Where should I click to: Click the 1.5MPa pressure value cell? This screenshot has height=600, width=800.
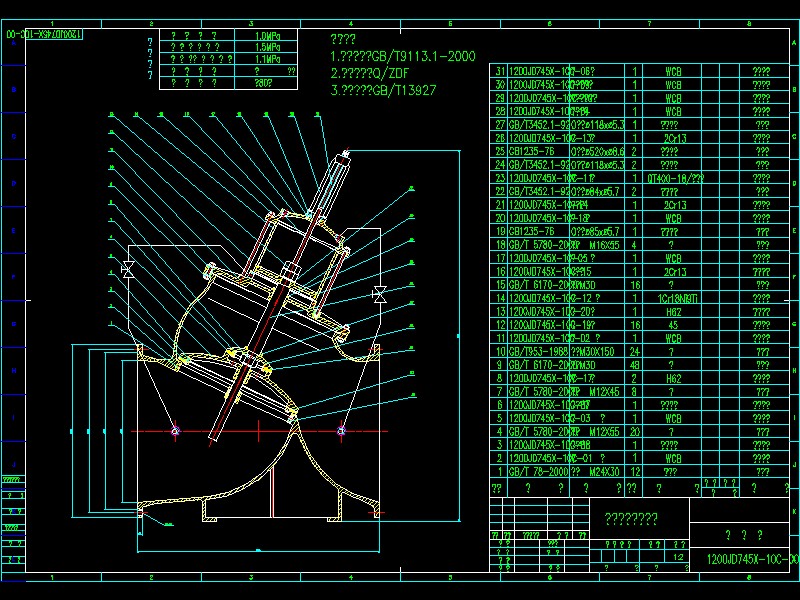click(267, 47)
